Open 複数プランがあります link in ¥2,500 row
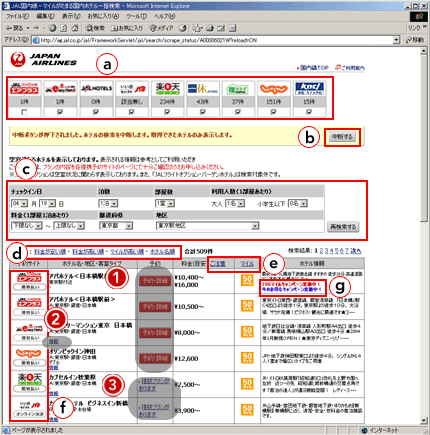The image size is (430, 435). tap(154, 384)
